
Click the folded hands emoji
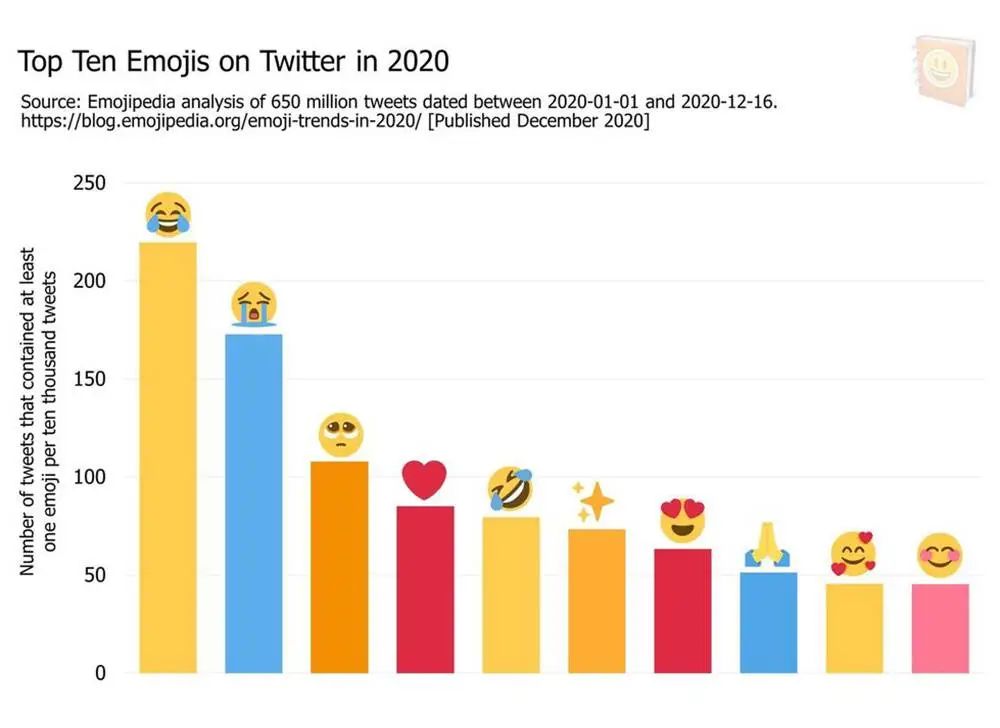tap(768, 547)
